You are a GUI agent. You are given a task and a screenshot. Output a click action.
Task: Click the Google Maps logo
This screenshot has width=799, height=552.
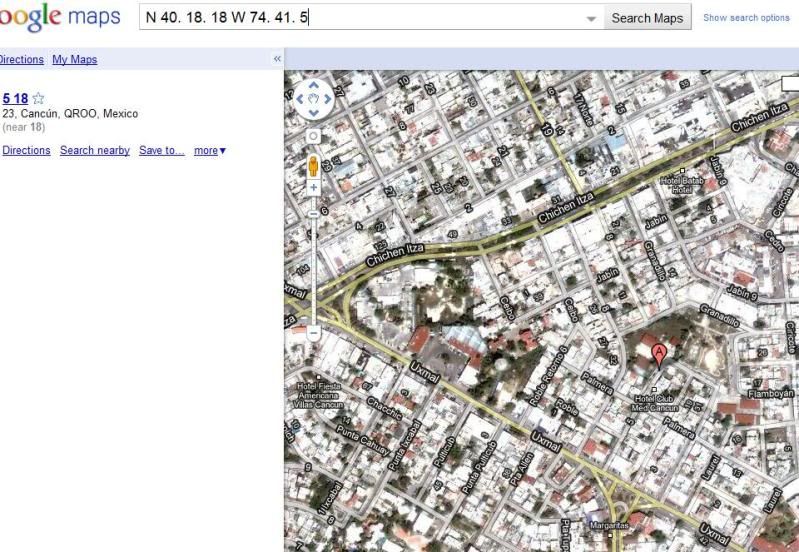pyautogui.click(x=60, y=17)
